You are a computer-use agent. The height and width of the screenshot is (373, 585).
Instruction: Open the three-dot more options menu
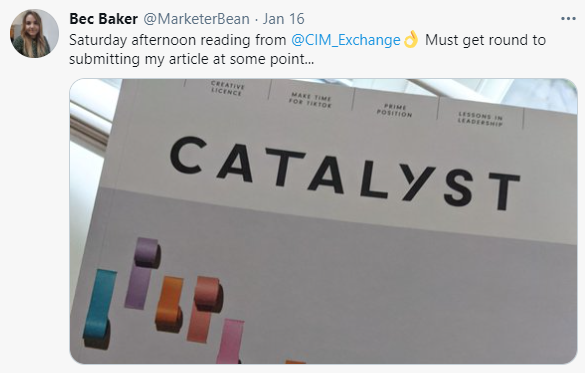coord(568,19)
